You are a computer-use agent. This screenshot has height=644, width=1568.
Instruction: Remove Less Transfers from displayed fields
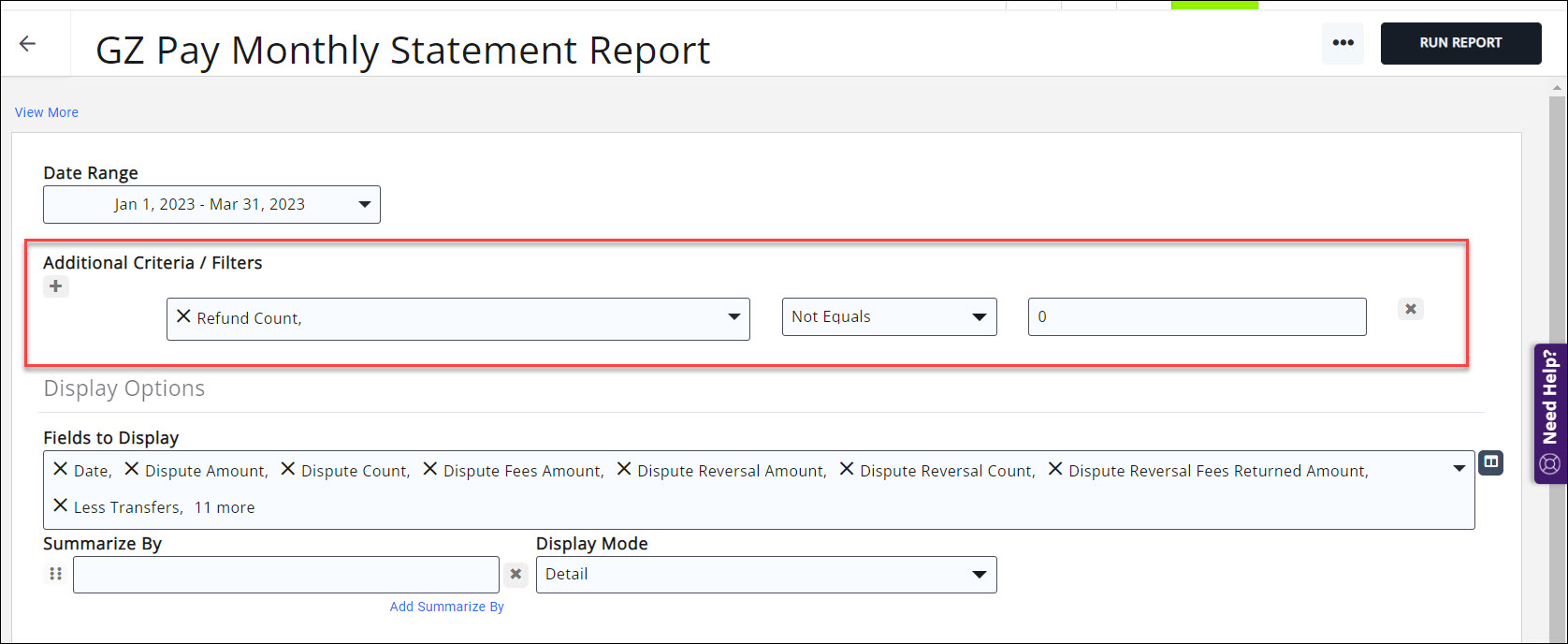(60, 506)
